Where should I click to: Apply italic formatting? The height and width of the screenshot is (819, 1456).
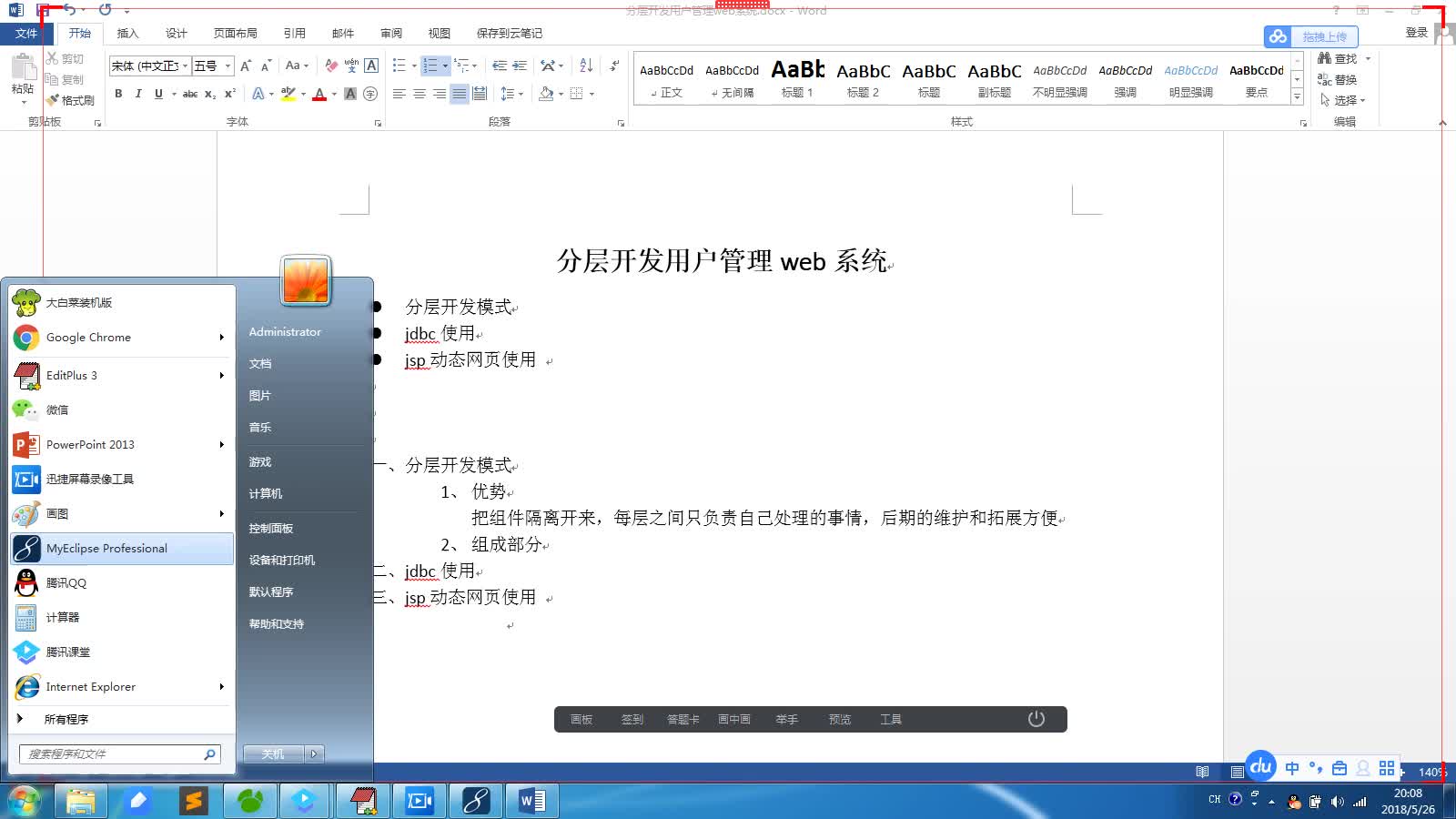pyautogui.click(x=137, y=93)
